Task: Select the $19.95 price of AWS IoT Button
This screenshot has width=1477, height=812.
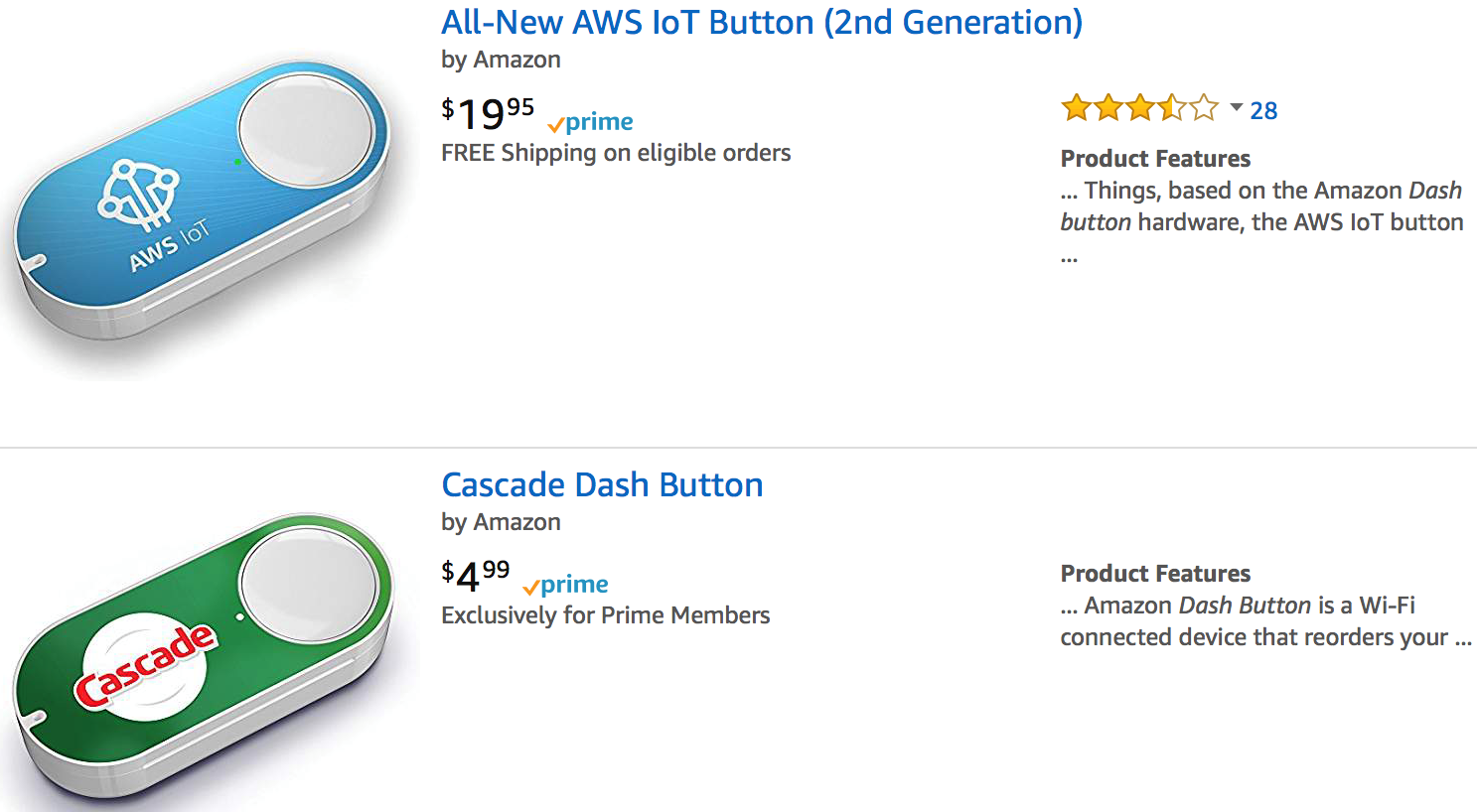Action: pyautogui.click(x=488, y=113)
